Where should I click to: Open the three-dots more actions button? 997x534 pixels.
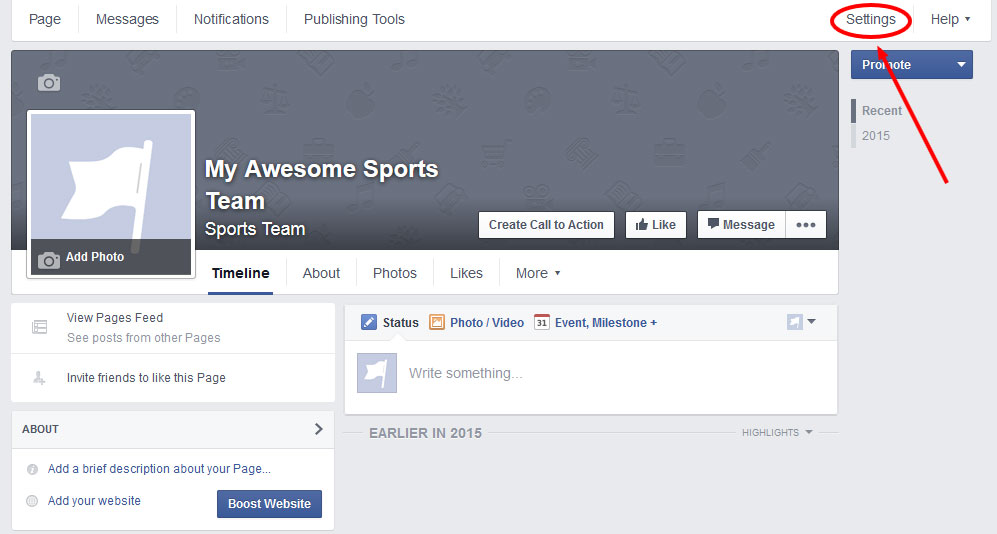pyautogui.click(x=806, y=224)
